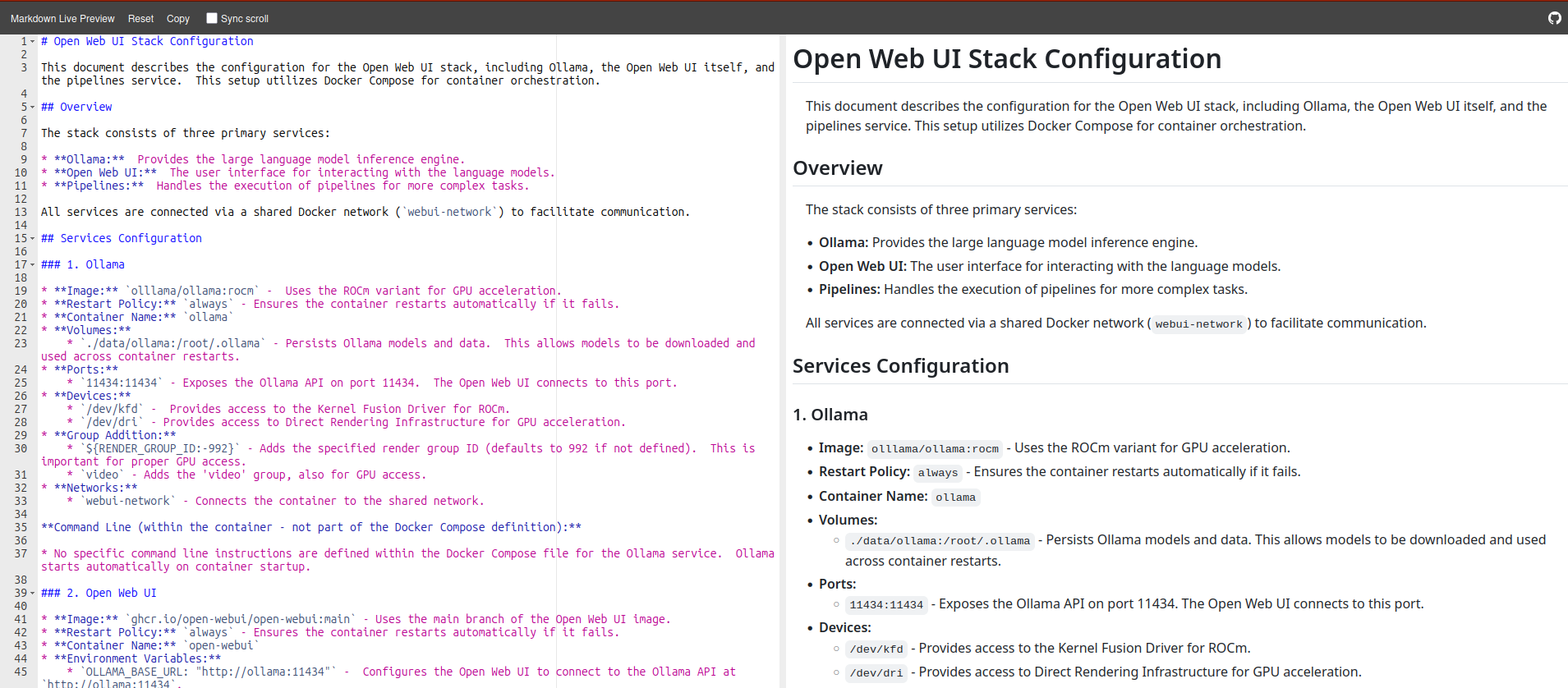Open the Markdown Live Preview title link
The height and width of the screenshot is (688, 1568).
tap(62, 18)
